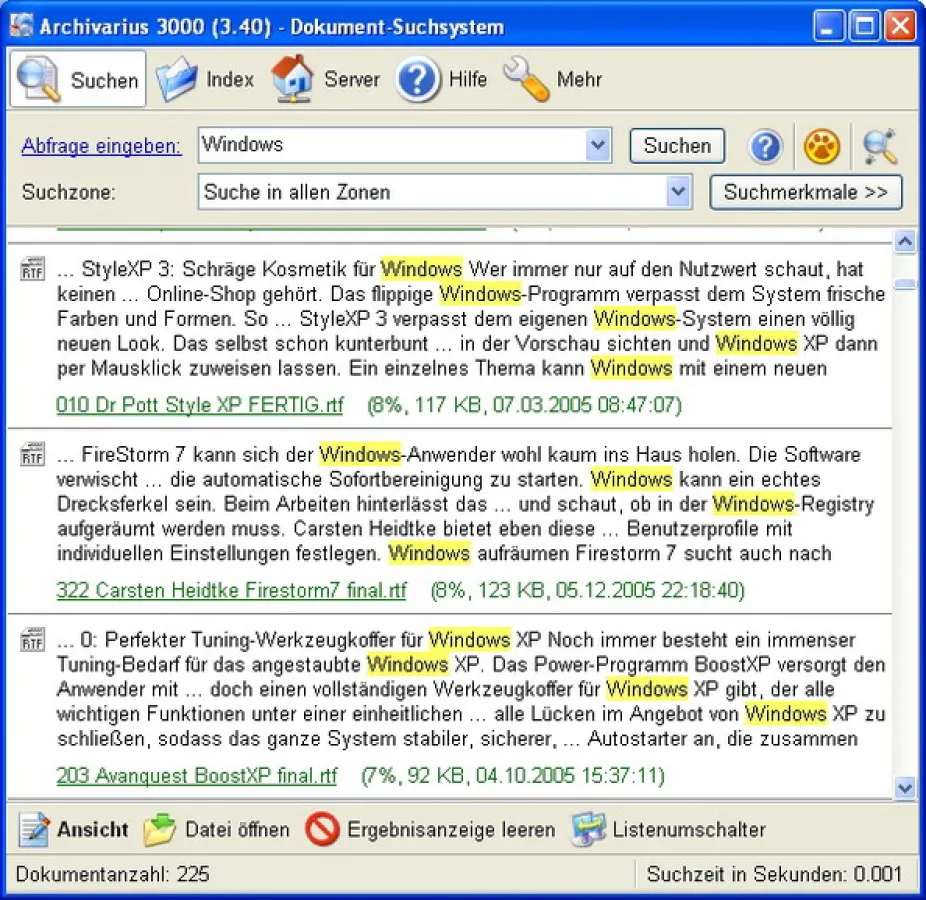The image size is (926, 900).
Task: Toggle the Listenumschalter list switcher
Action: (x=668, y=830)
